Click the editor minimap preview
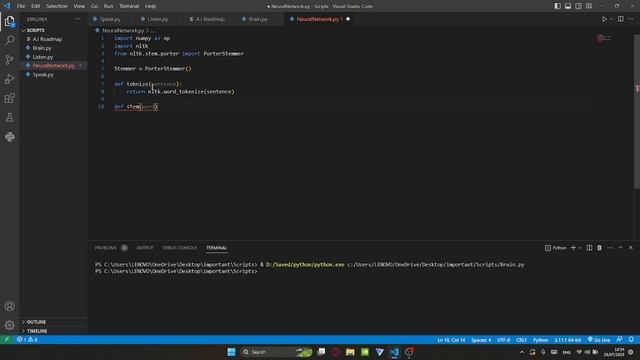 coord(604,38)
